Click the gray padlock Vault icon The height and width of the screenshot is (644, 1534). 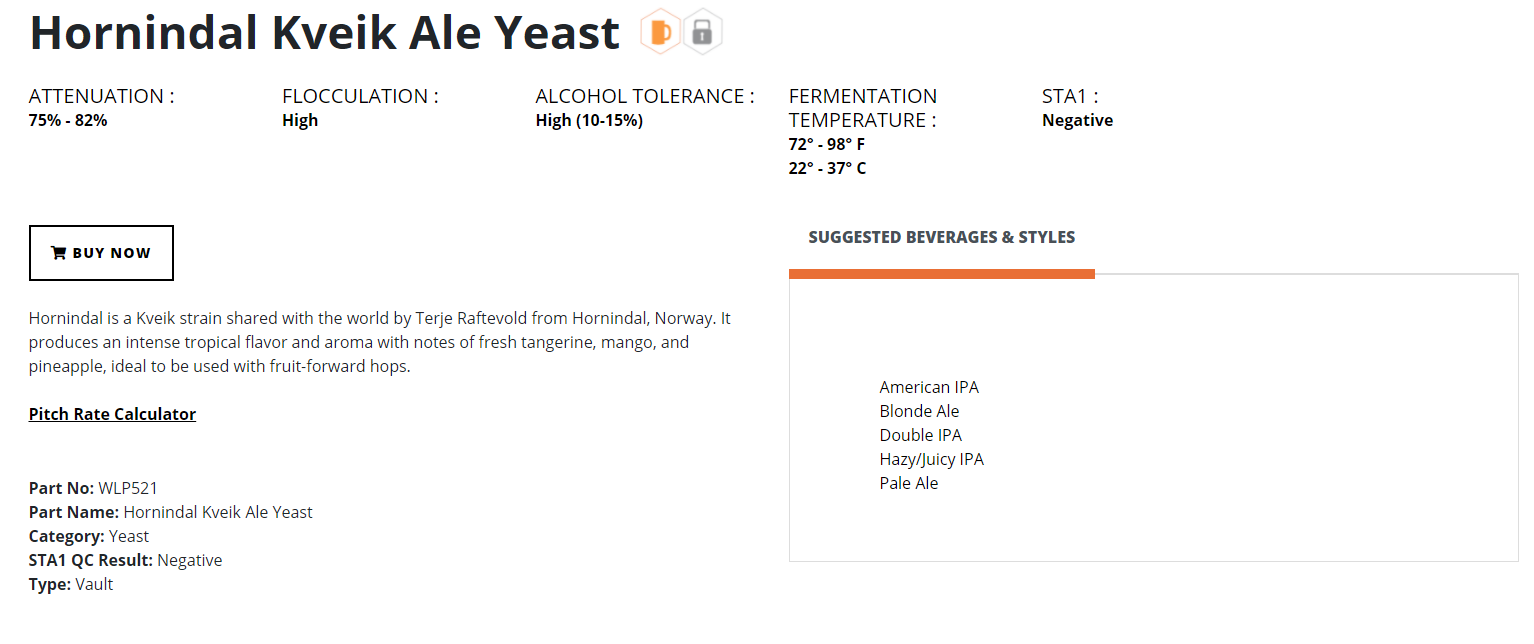click(x=703, y=31)
